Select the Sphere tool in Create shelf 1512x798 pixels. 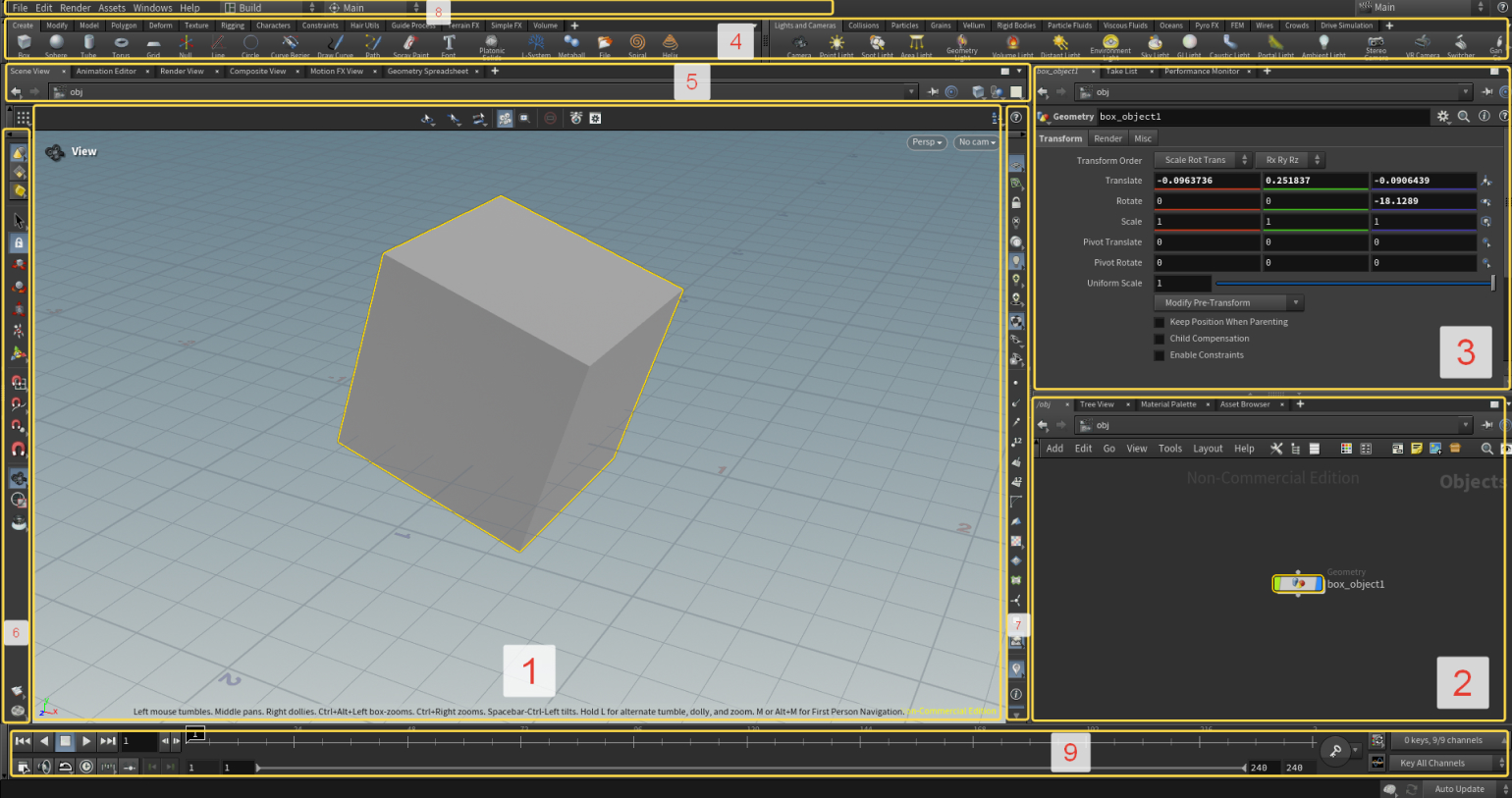pos(56,43)
